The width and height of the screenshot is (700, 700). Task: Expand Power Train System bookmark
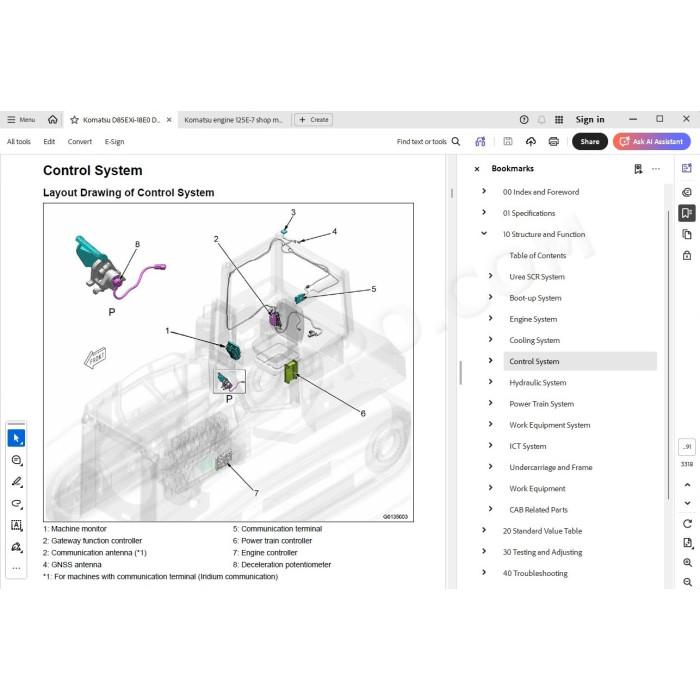491,403
